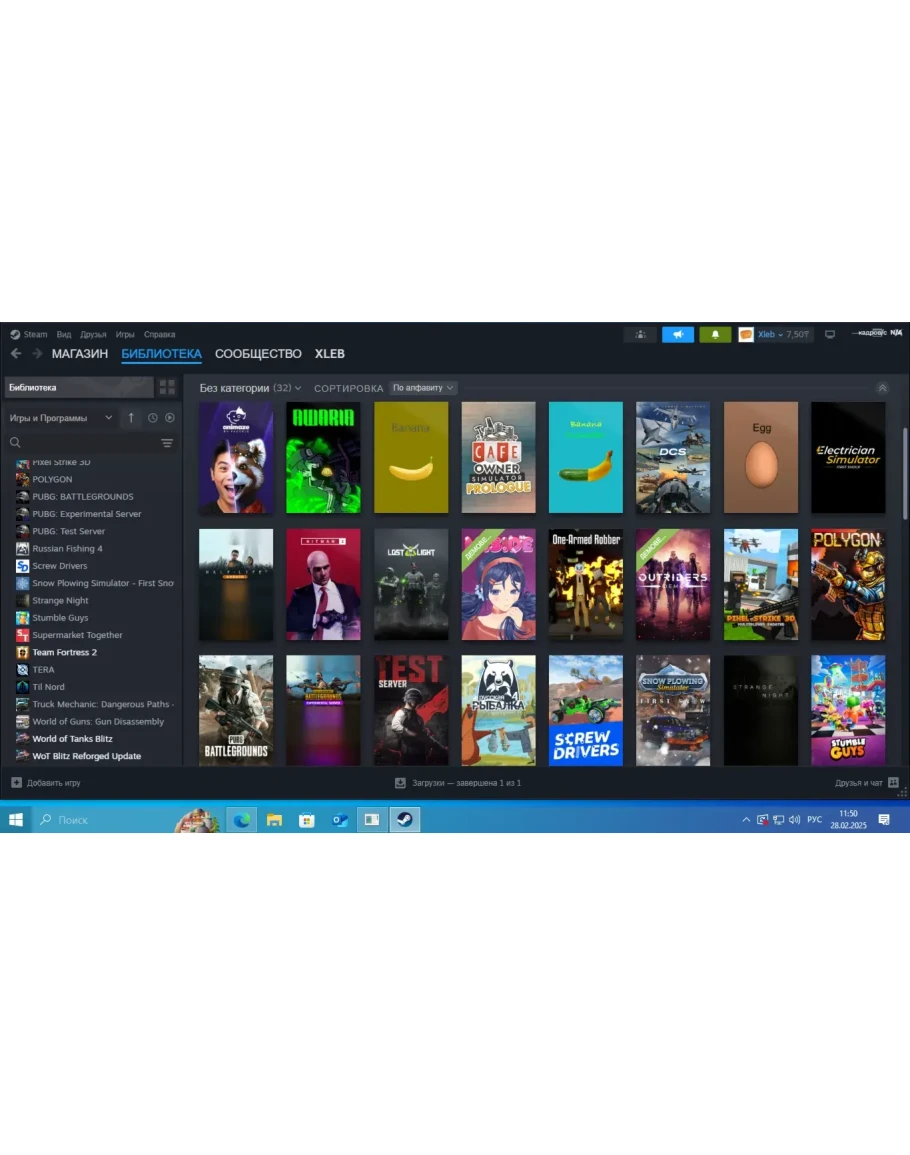
Task: Click the taskbar clock showing 11:50
Action: click(x=848, y=819)
